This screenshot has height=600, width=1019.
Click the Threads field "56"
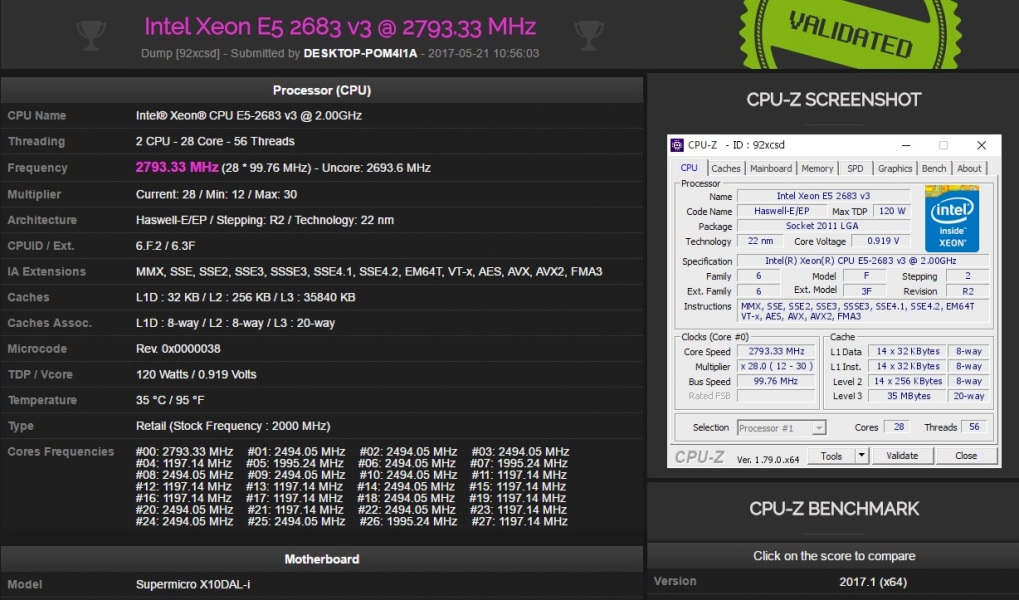[974, 427]
